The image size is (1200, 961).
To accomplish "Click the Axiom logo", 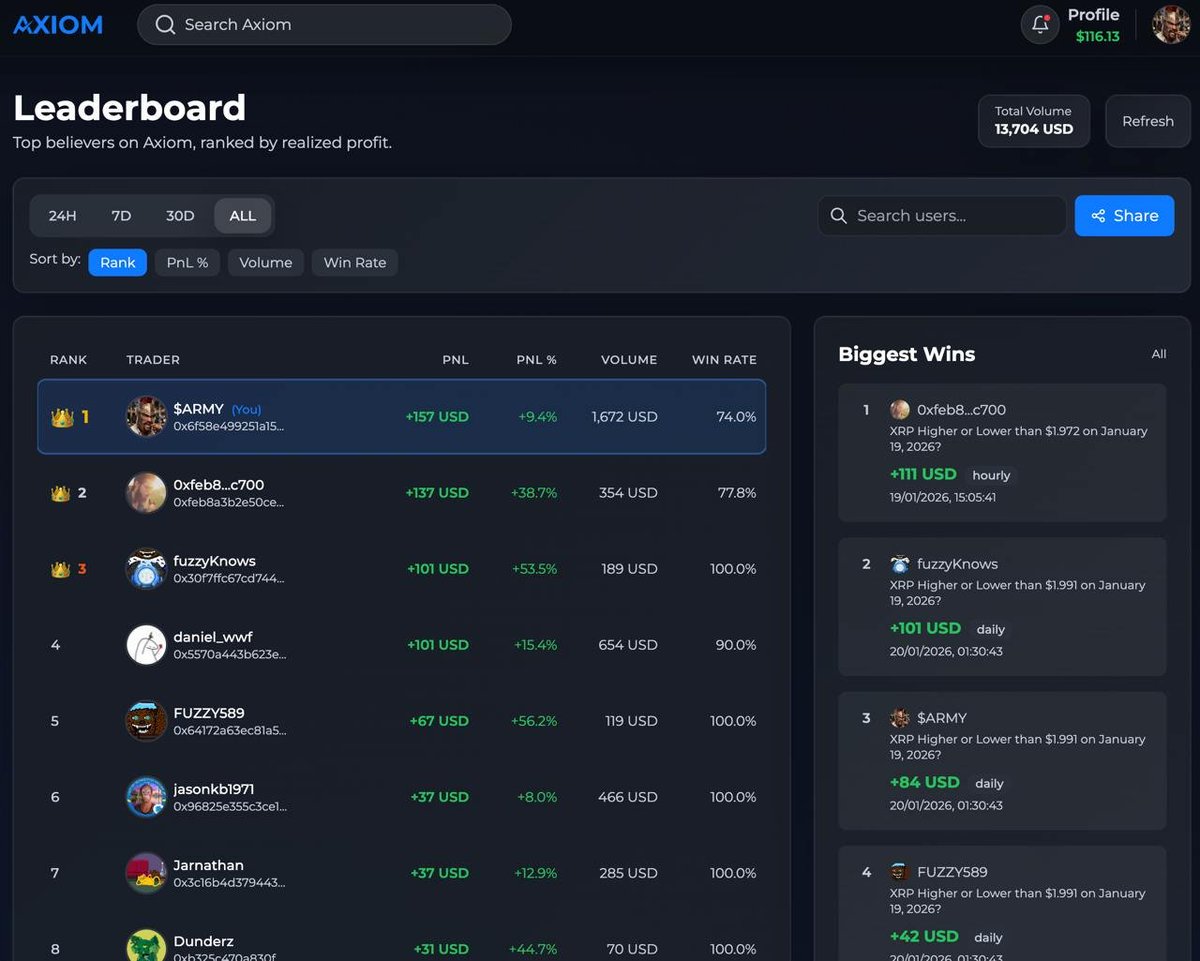I will tap(57, 25).
